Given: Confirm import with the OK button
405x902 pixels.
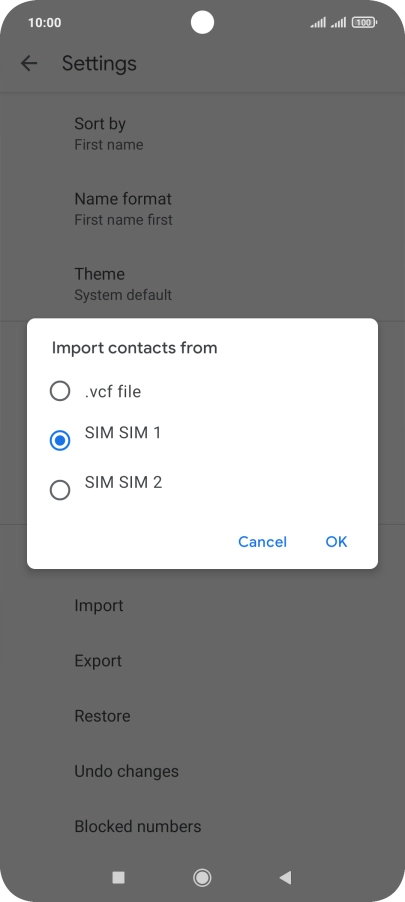Looking at the screenshot, I should coord(337,542).
